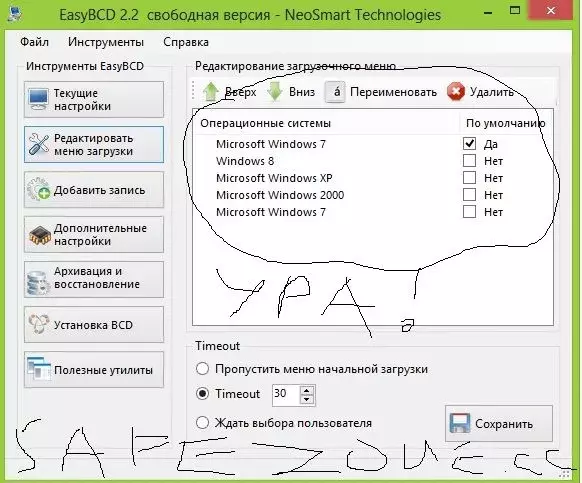Click the Да value in default column

tap(491, 144)
